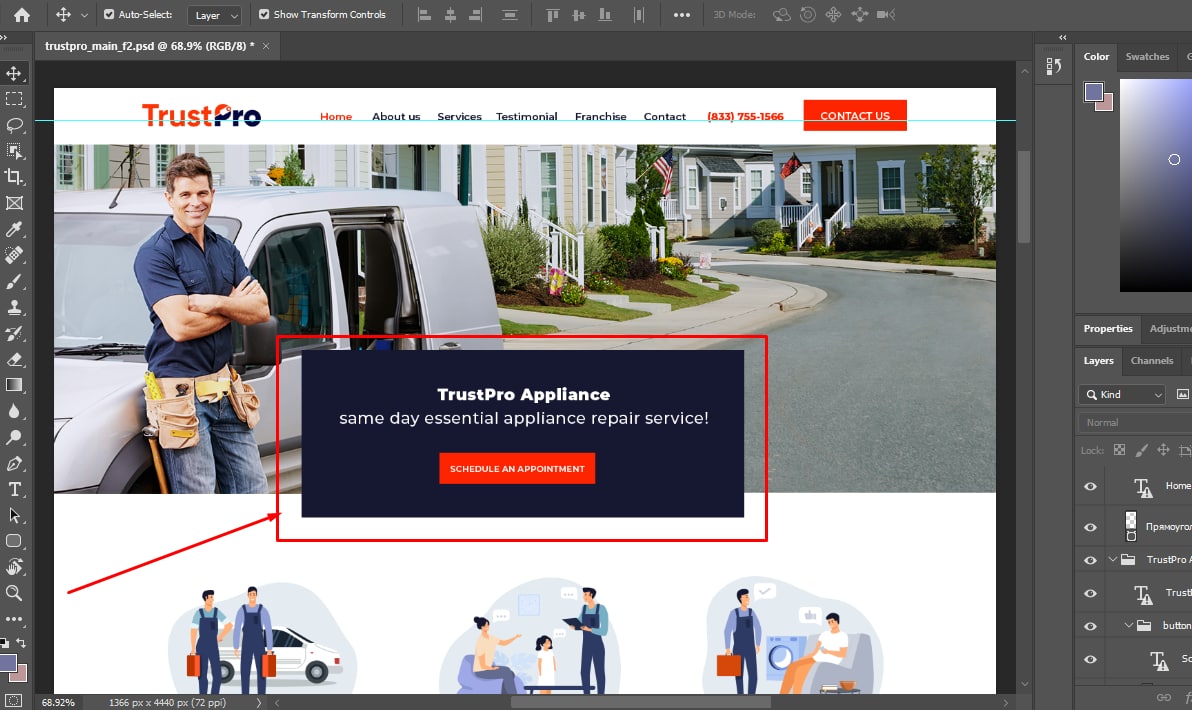The width and height of the screenshot is (1192, 710).
Task: Hide the TrustPro group layer
Action: (x=1090, y=560)
